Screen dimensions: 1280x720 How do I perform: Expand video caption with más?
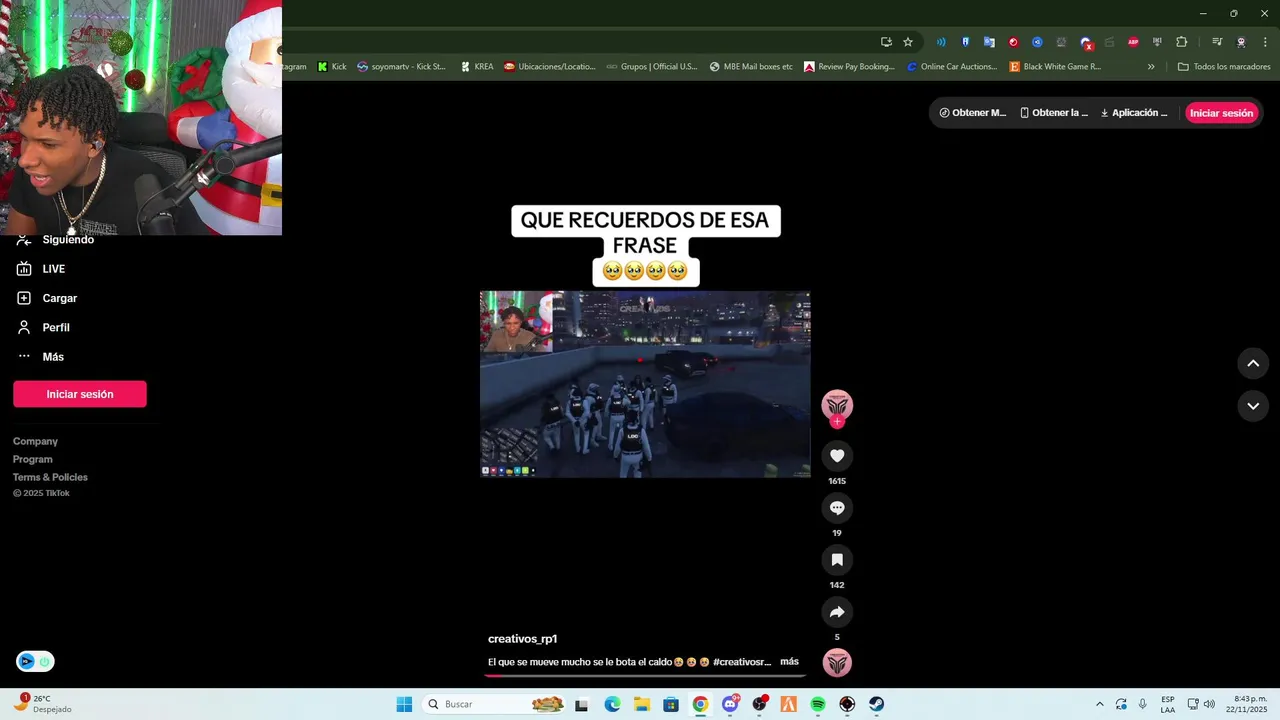(x=789, y=661)
